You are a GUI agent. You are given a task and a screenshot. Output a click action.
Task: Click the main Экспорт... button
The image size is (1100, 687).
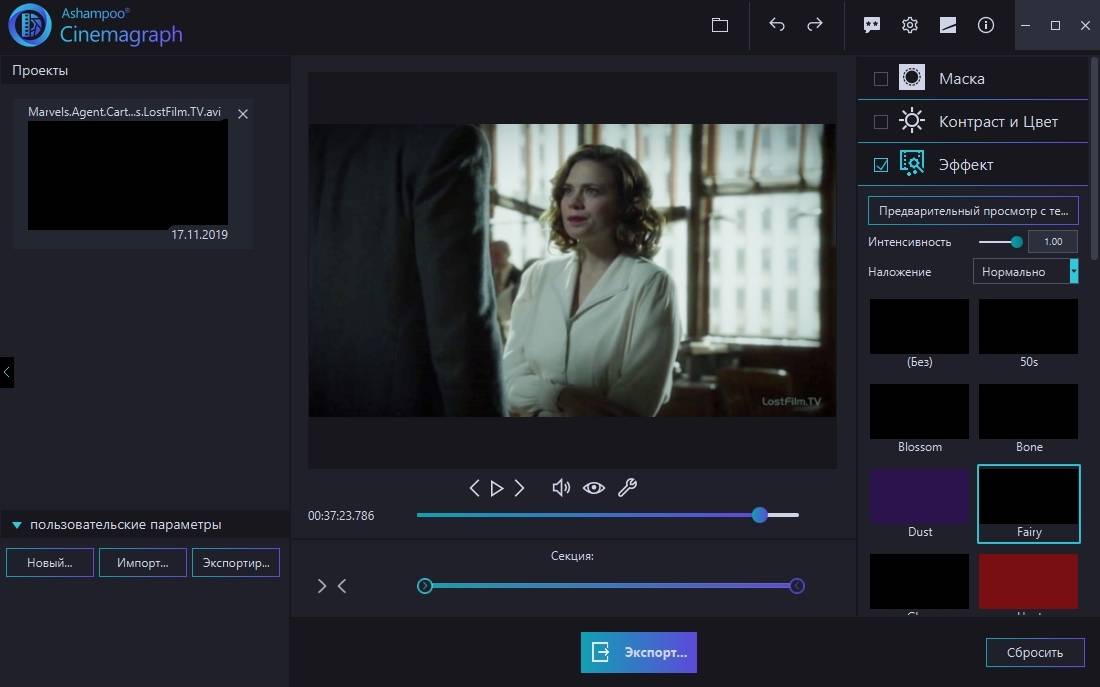[x=638, y=653]
